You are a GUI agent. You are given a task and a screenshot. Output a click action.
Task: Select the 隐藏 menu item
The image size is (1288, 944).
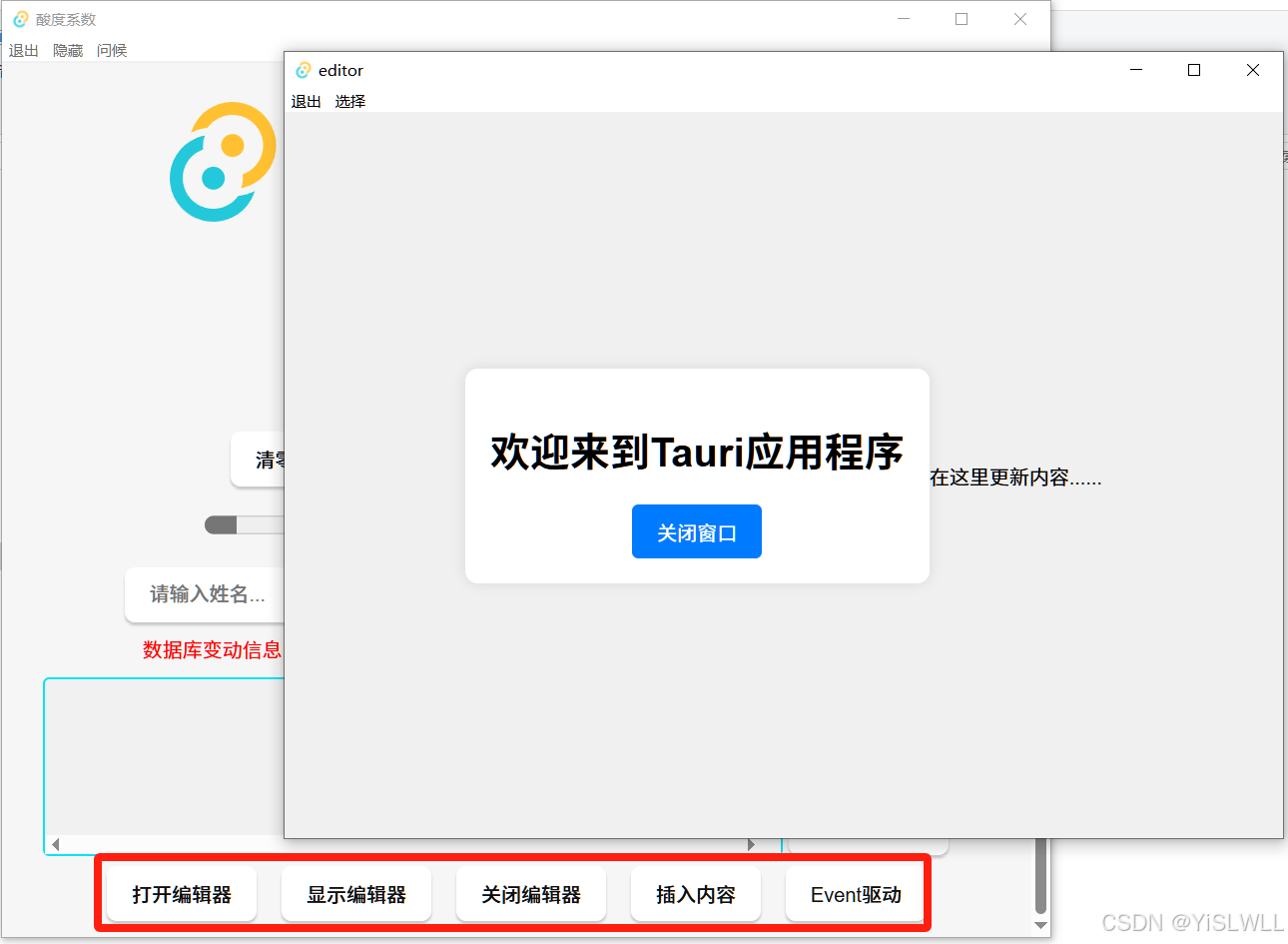67,50
